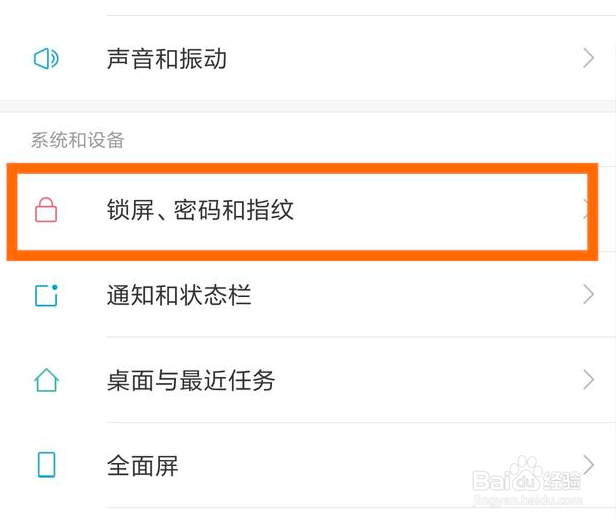Expand the 声音和振动 row chevron

[x=588, y=59]
